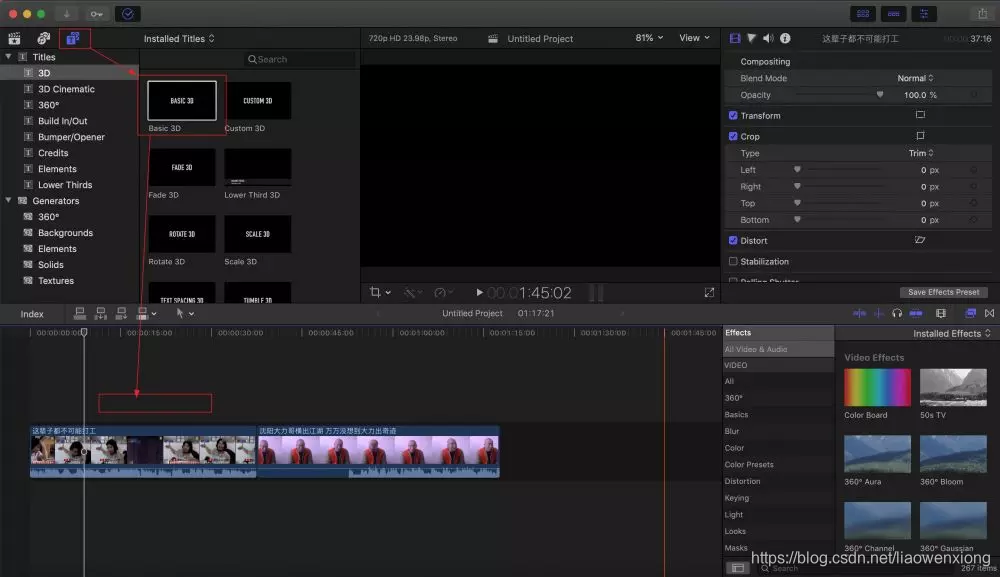This screenshot has height=577, width=1000.
Task: Open the 81% zoom dropdown
Action: coord(649,38)
